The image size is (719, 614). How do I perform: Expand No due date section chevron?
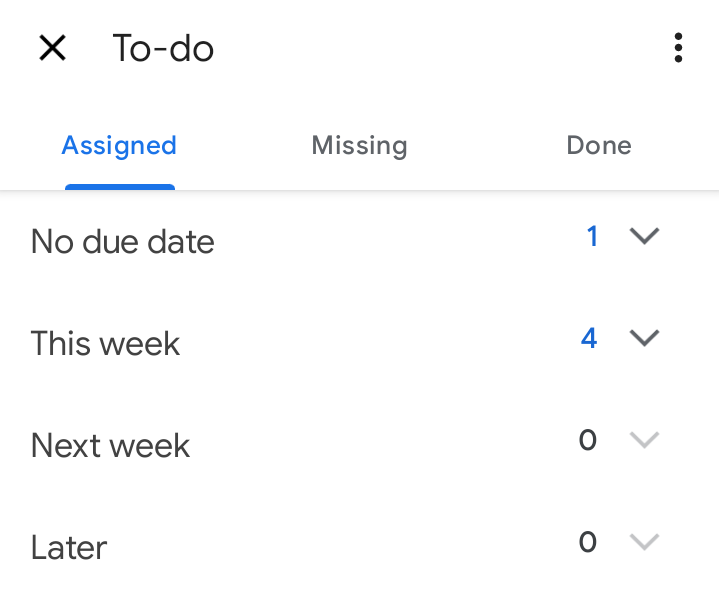coord(644,236)
